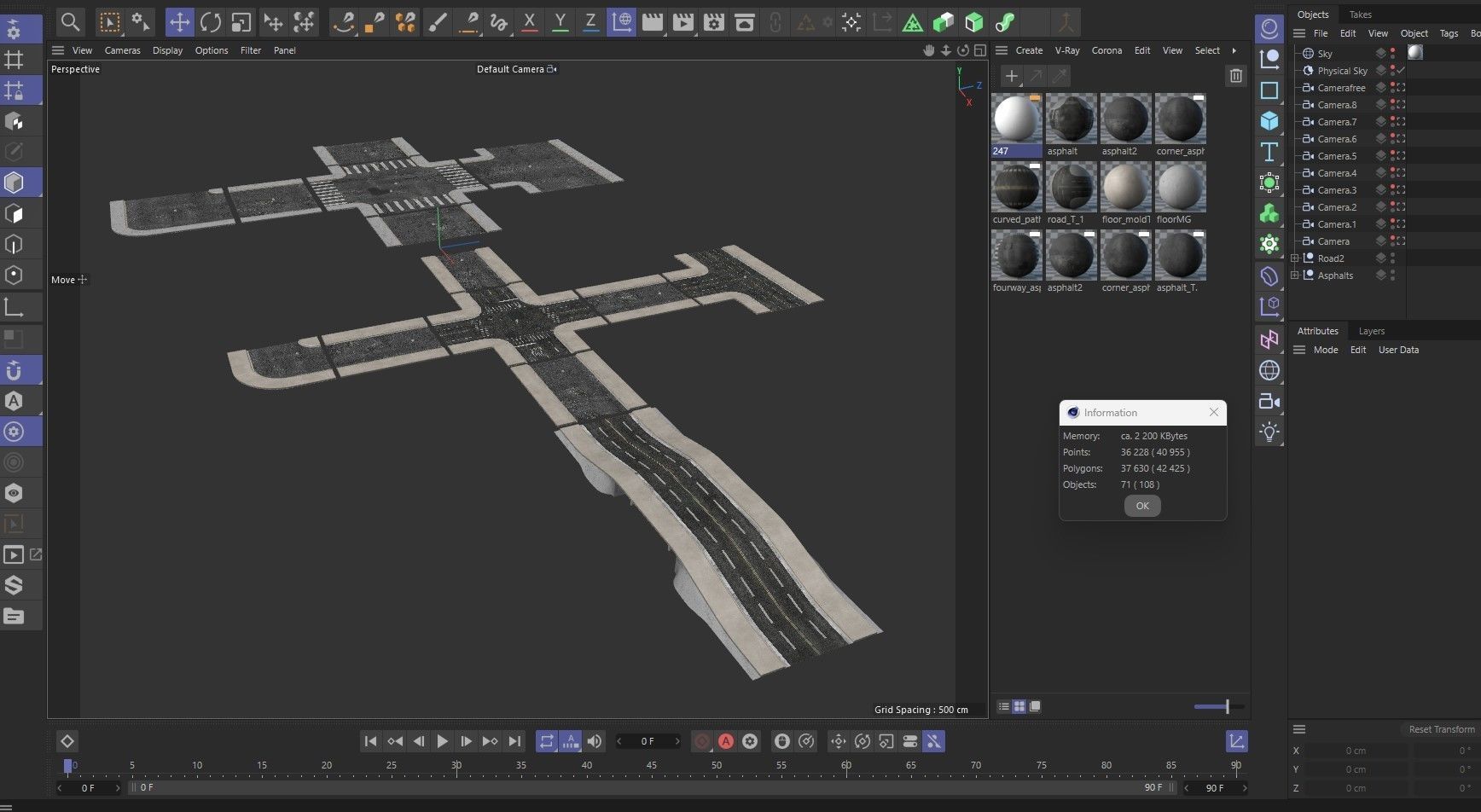Open the viewport Cameras menu

122,50
